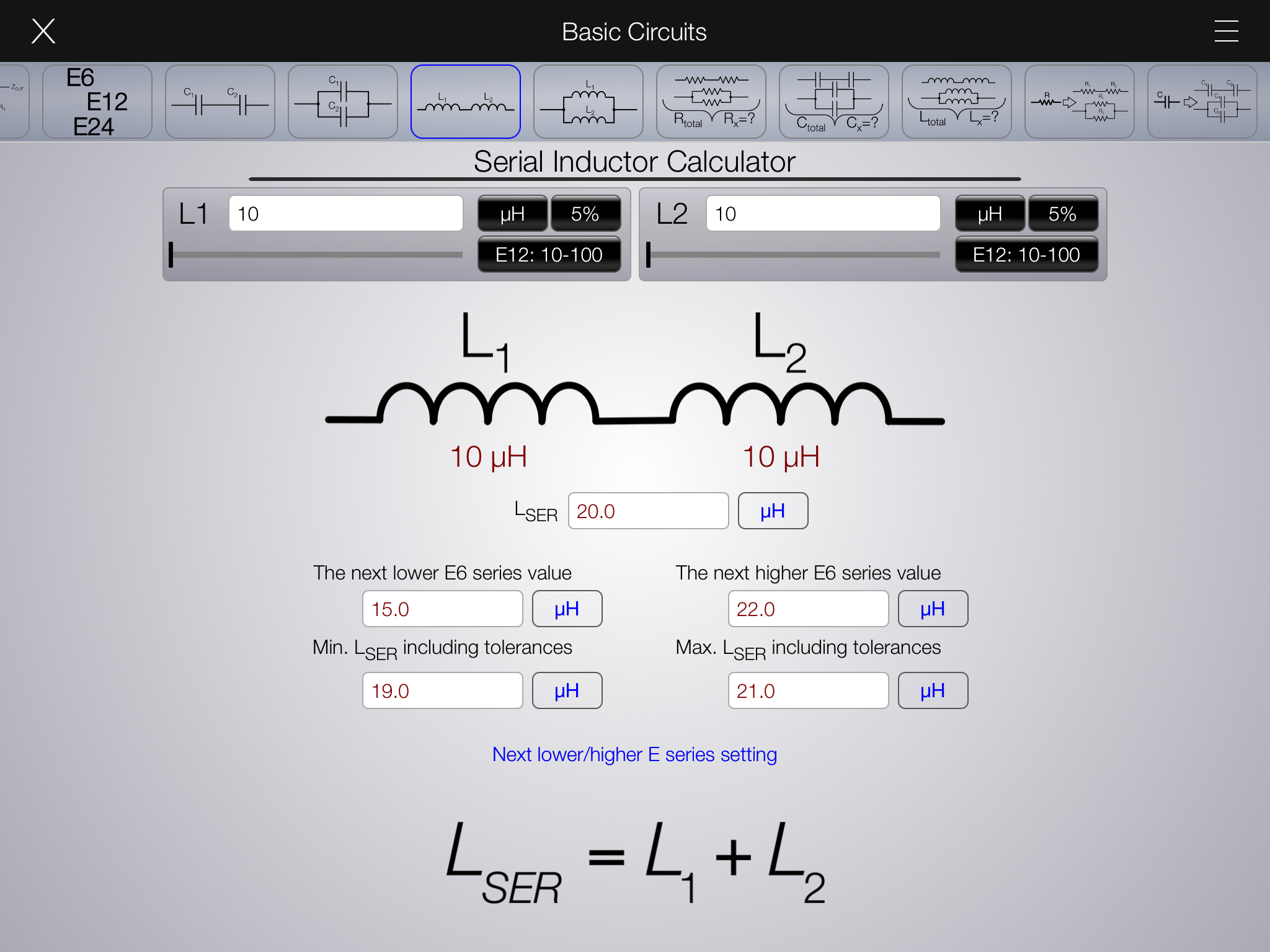Focus the L1 value input field
The image size is (1270, 952).
coord(345,214)
